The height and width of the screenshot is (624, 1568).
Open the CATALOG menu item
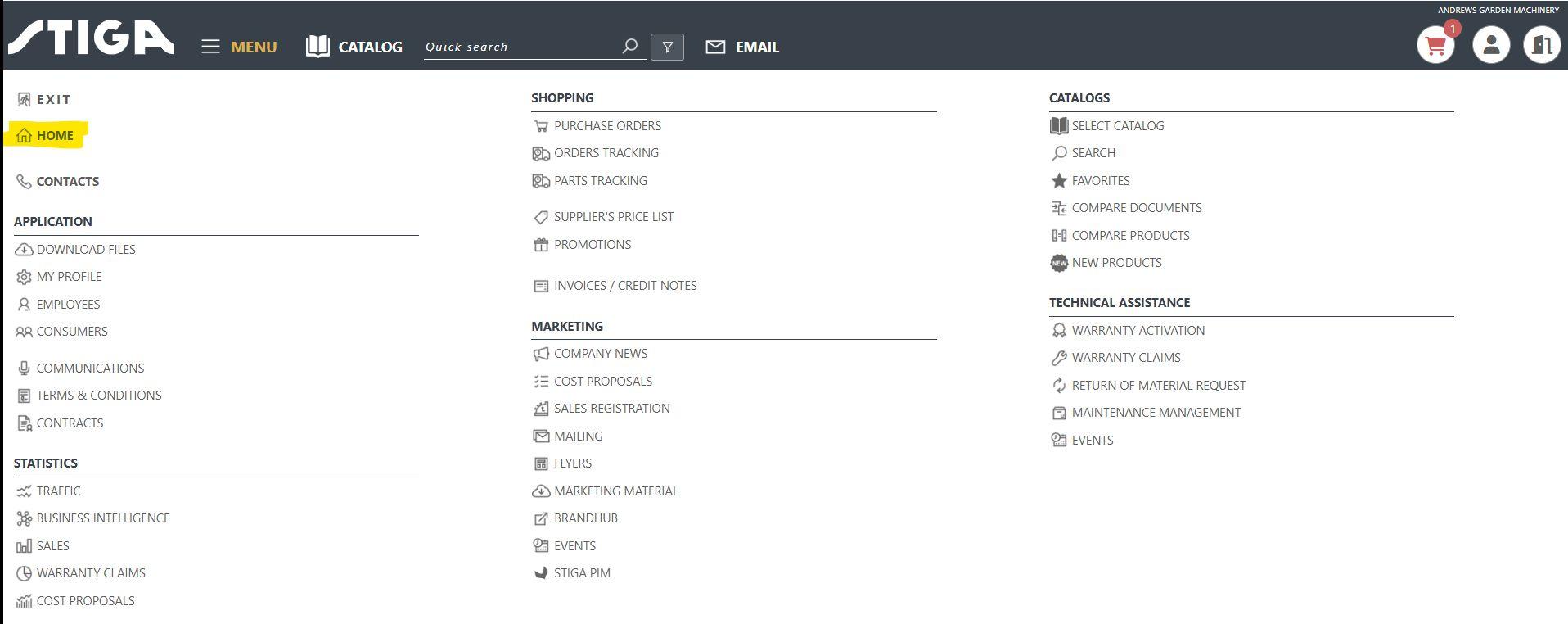coord(354,47)
